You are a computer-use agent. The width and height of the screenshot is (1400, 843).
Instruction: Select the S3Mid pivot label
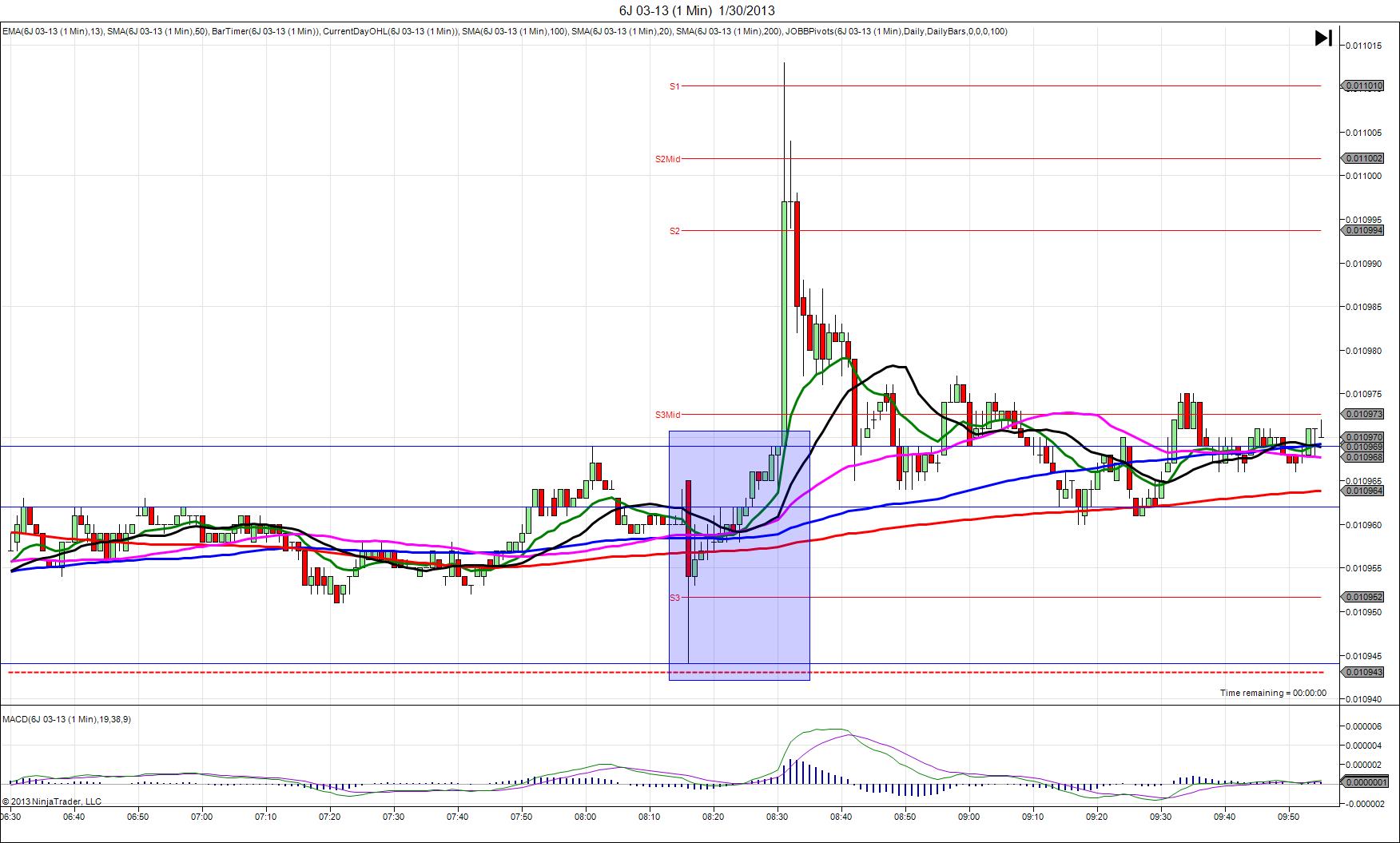coord(667,415)
